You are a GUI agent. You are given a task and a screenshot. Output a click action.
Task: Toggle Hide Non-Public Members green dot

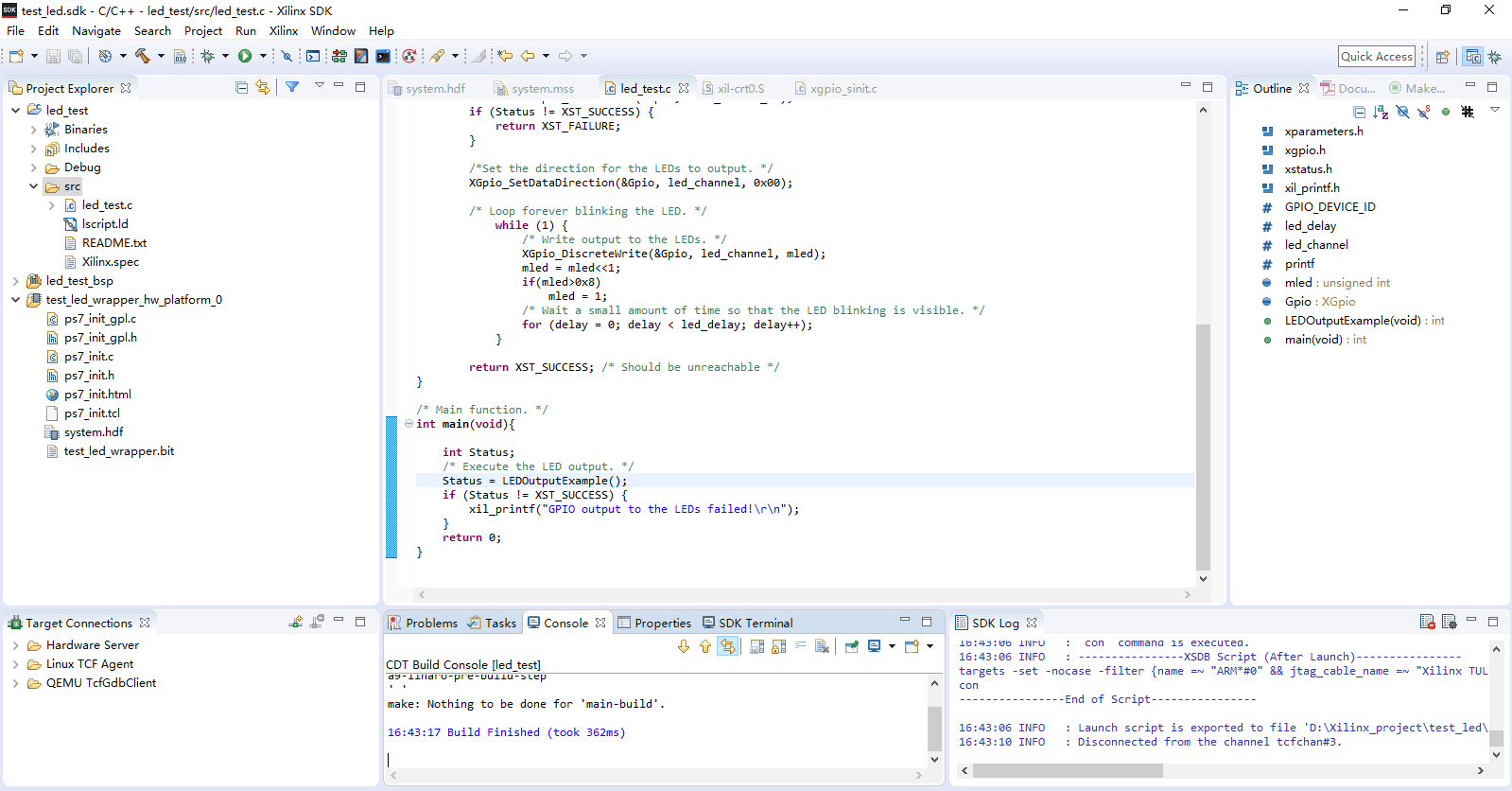pyautogui.click(x=1446, y=112)
